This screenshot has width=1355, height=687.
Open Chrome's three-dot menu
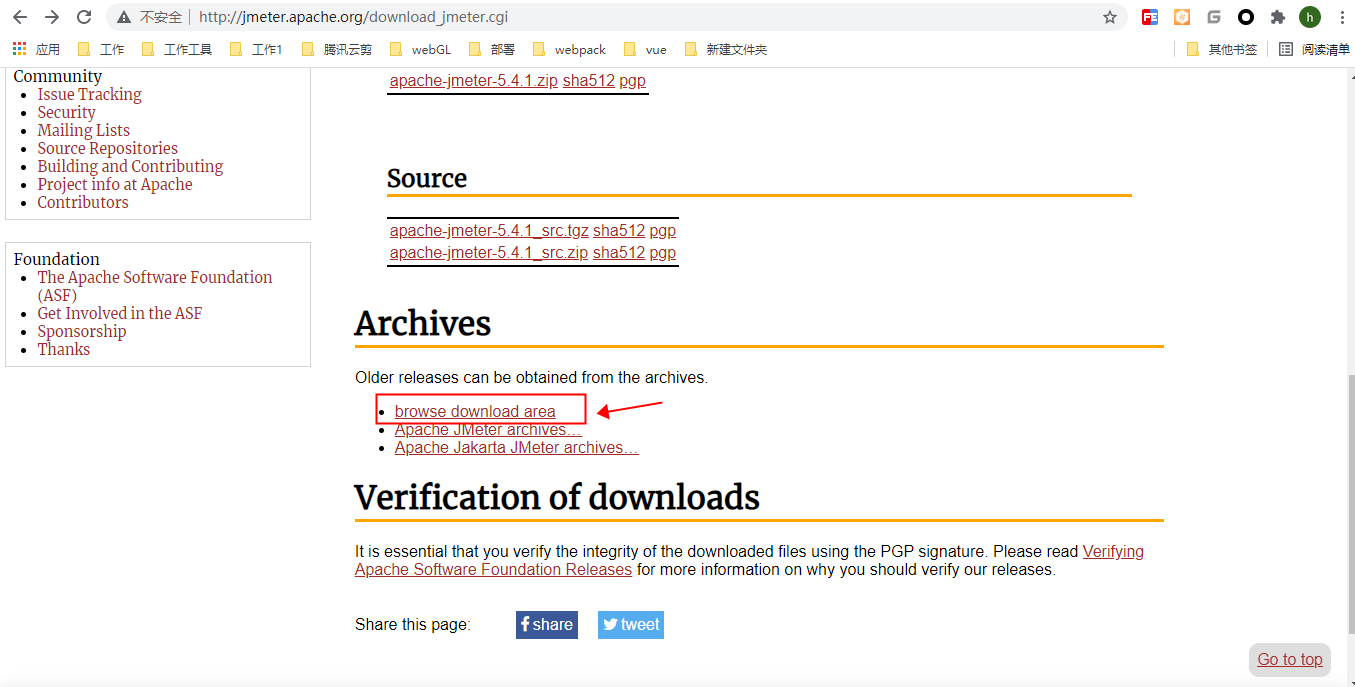click(x=1341, y=17)
